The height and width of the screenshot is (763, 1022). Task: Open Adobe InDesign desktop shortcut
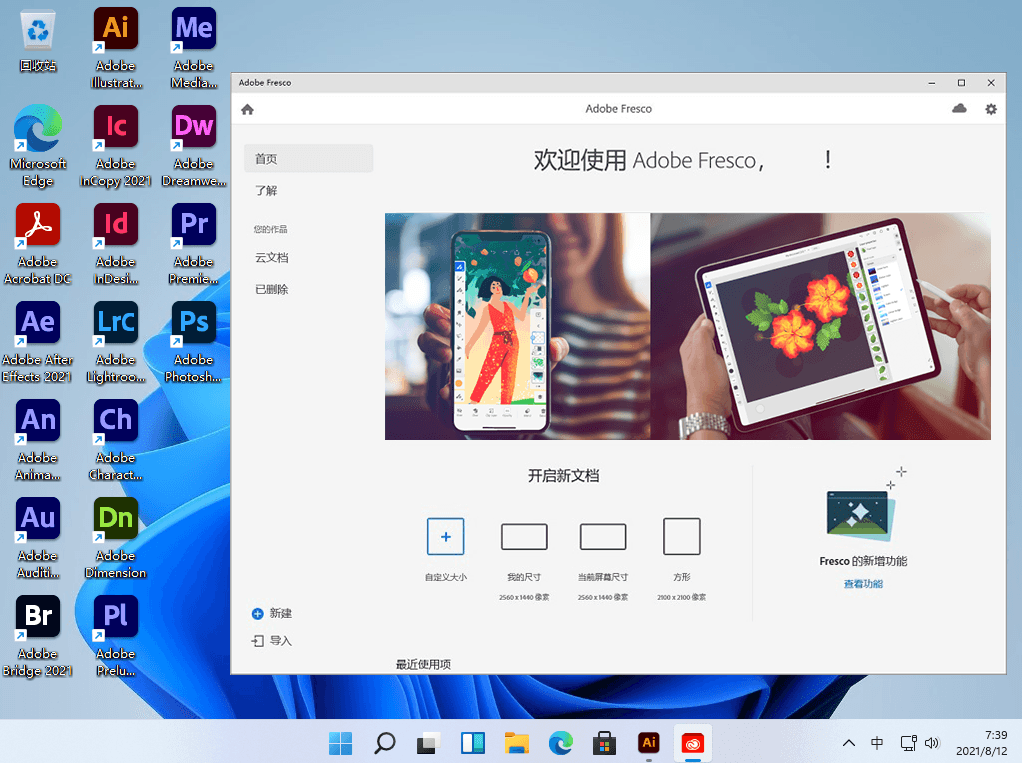[116, 244]
